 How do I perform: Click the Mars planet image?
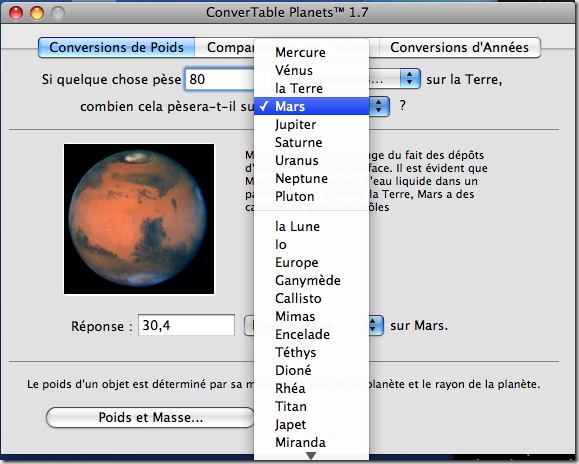(x=139, y=219)
